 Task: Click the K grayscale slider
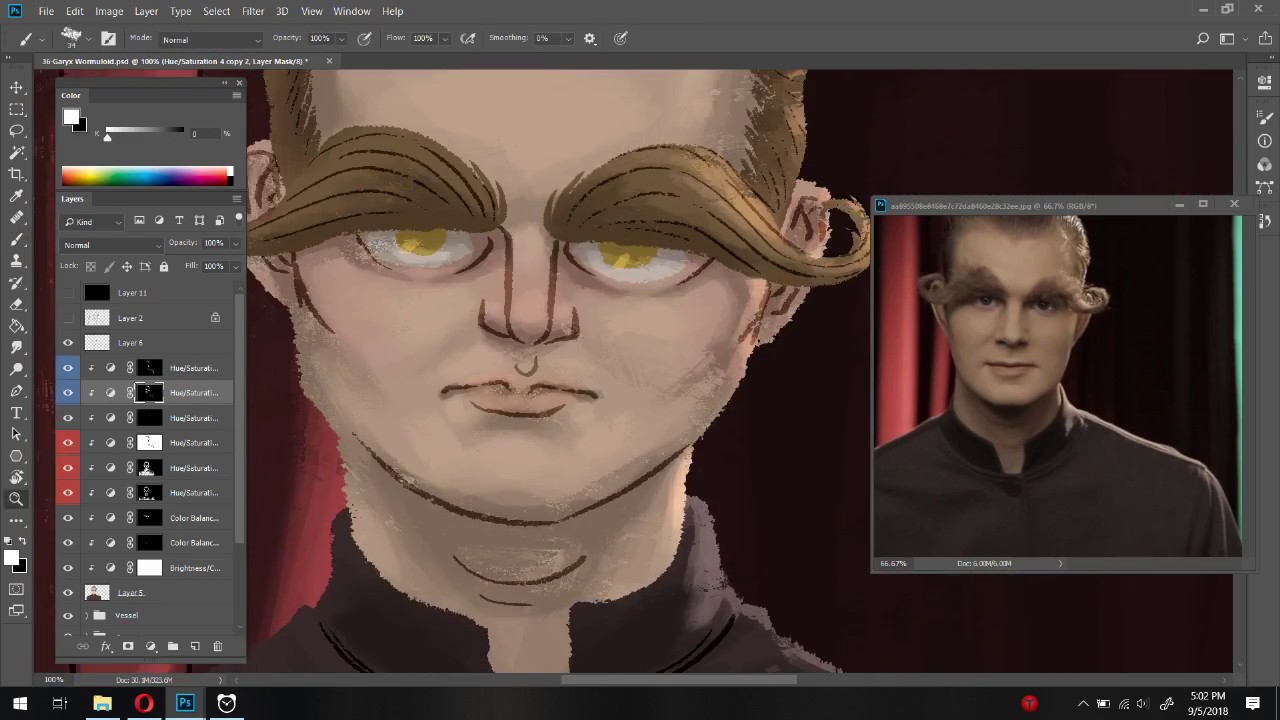click(x=145, y=131)
